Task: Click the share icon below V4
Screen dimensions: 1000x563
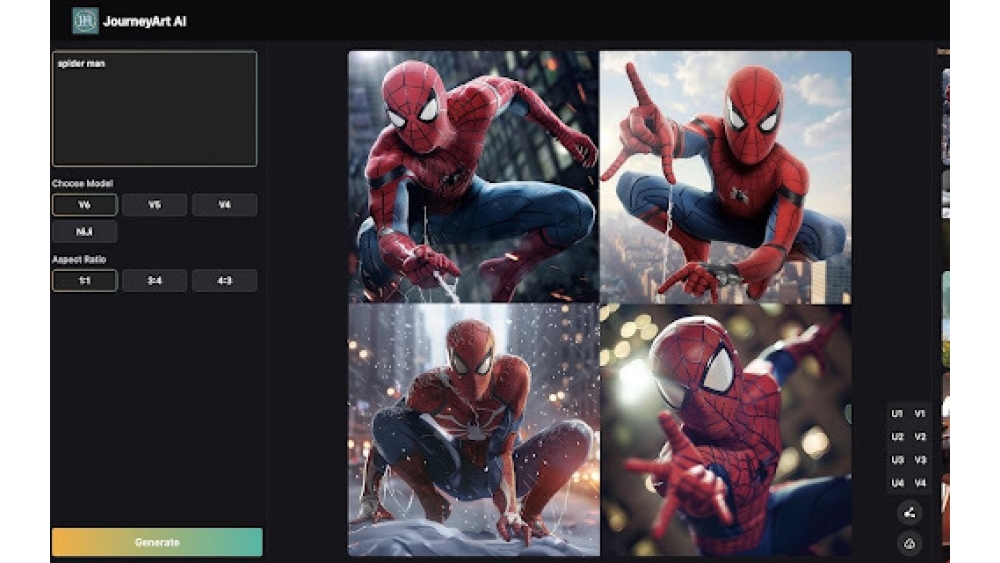Action: [x=909, y=513]
